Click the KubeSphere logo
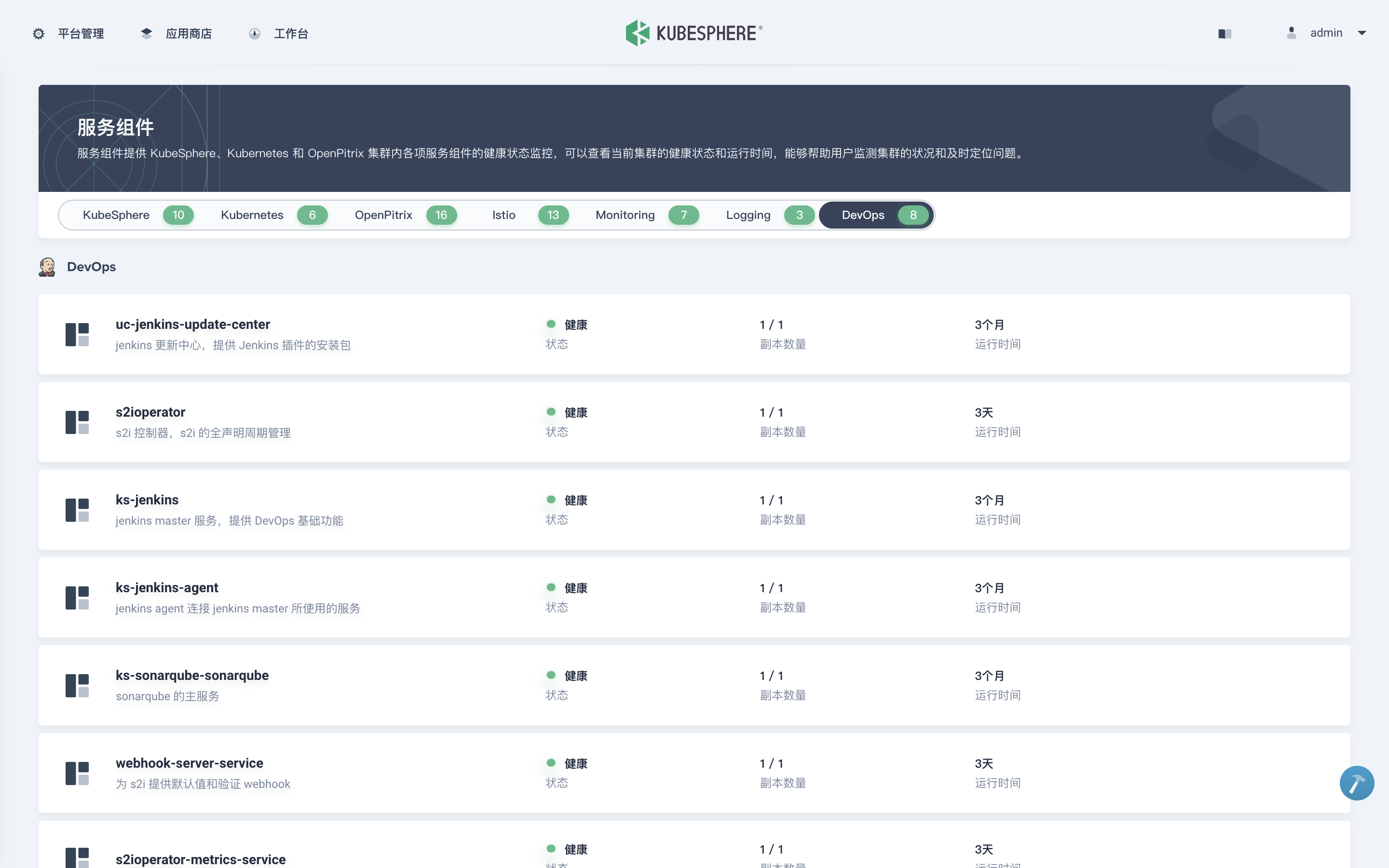Screen dimensions: 1389x868 pos(694,33)
